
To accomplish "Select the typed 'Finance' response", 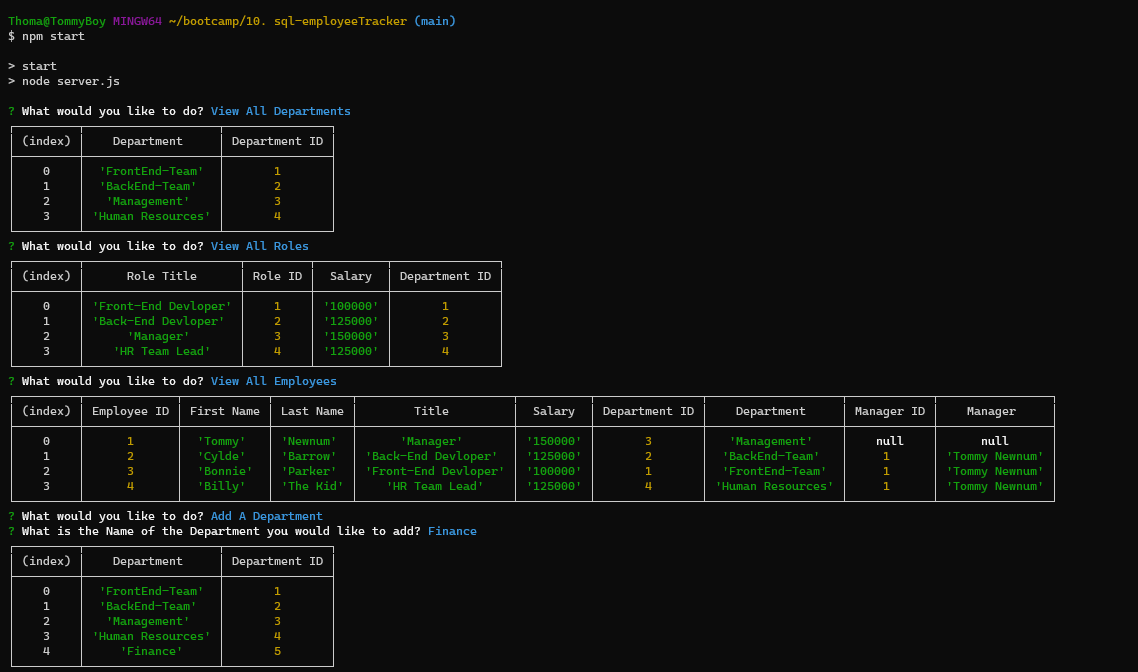I will tap(452, 530).
